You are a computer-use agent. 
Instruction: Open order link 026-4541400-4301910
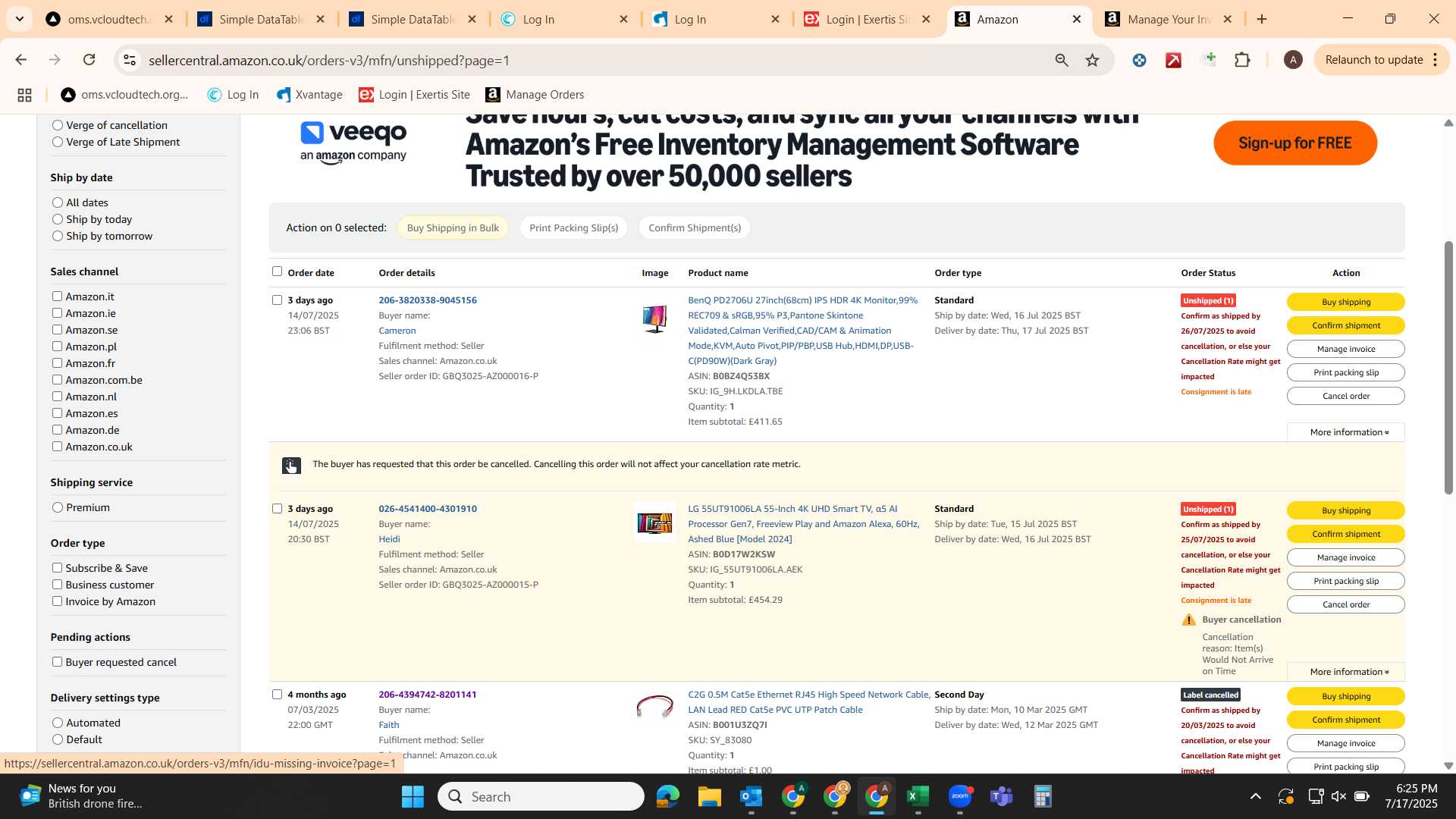(x=428, y=509)
